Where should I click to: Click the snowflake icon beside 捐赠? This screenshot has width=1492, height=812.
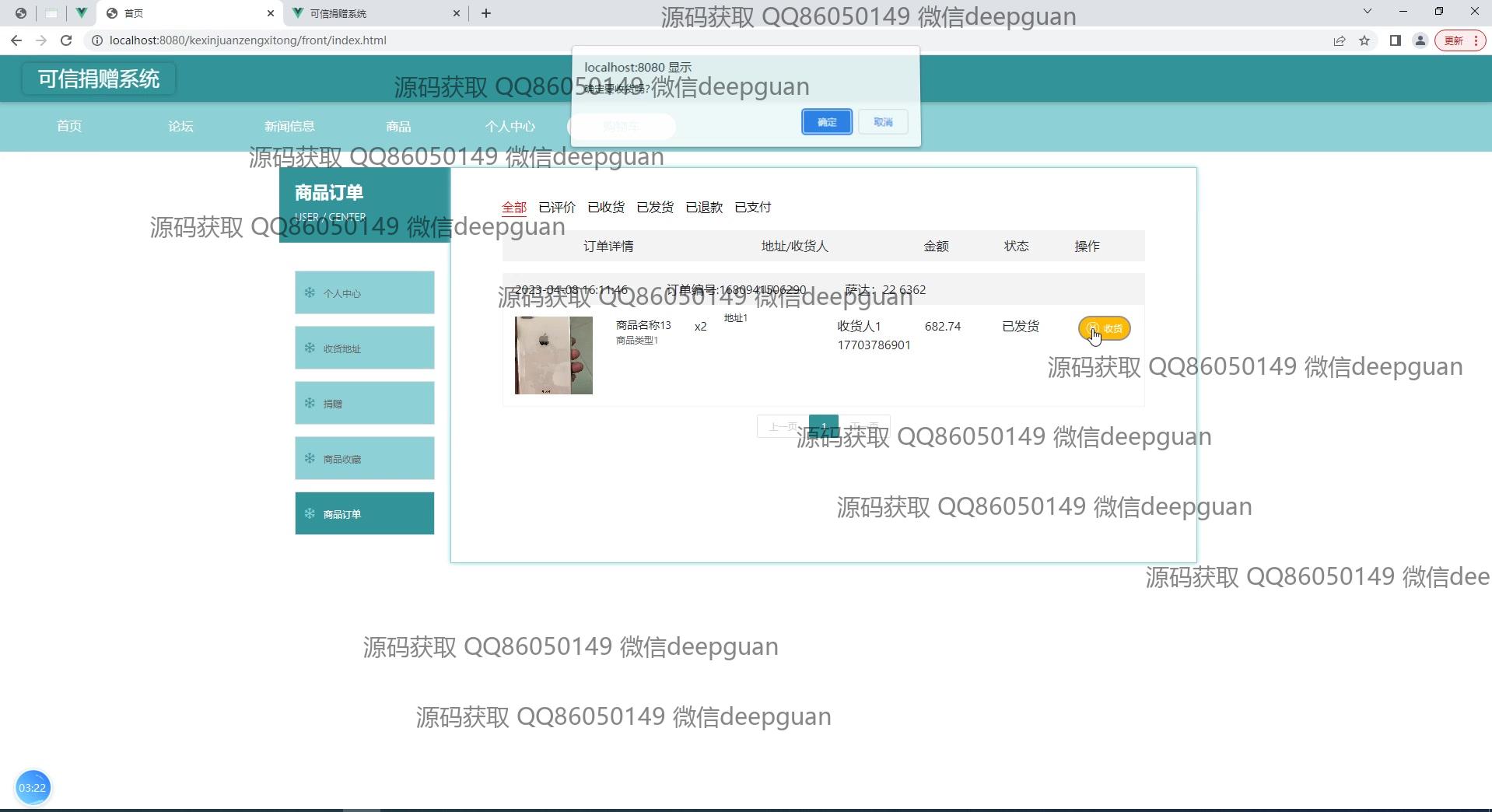(310, 403)
